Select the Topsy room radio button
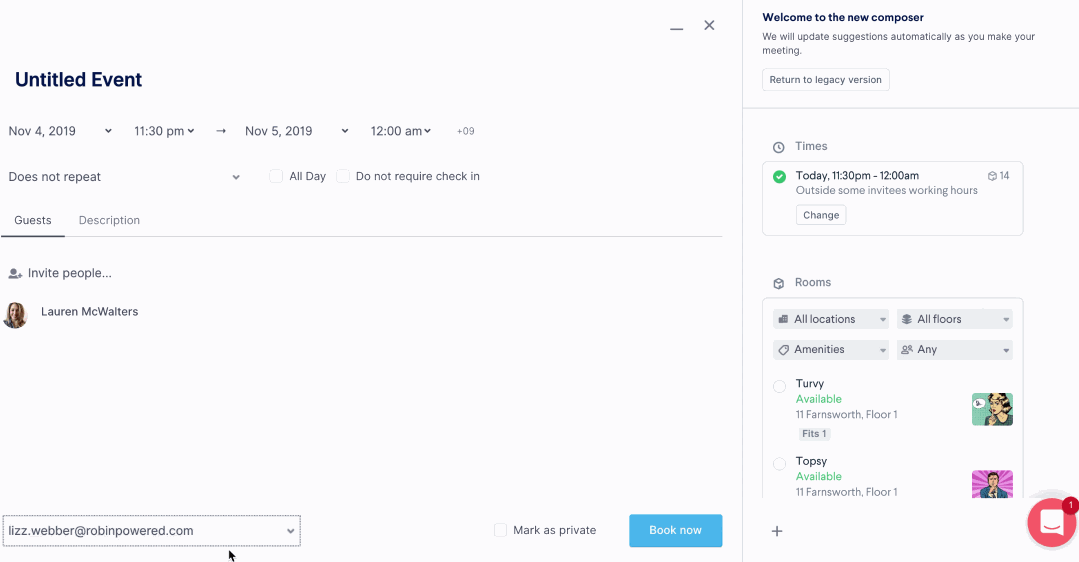Viewport: 1079px width, 562px height. coord(779,464)
